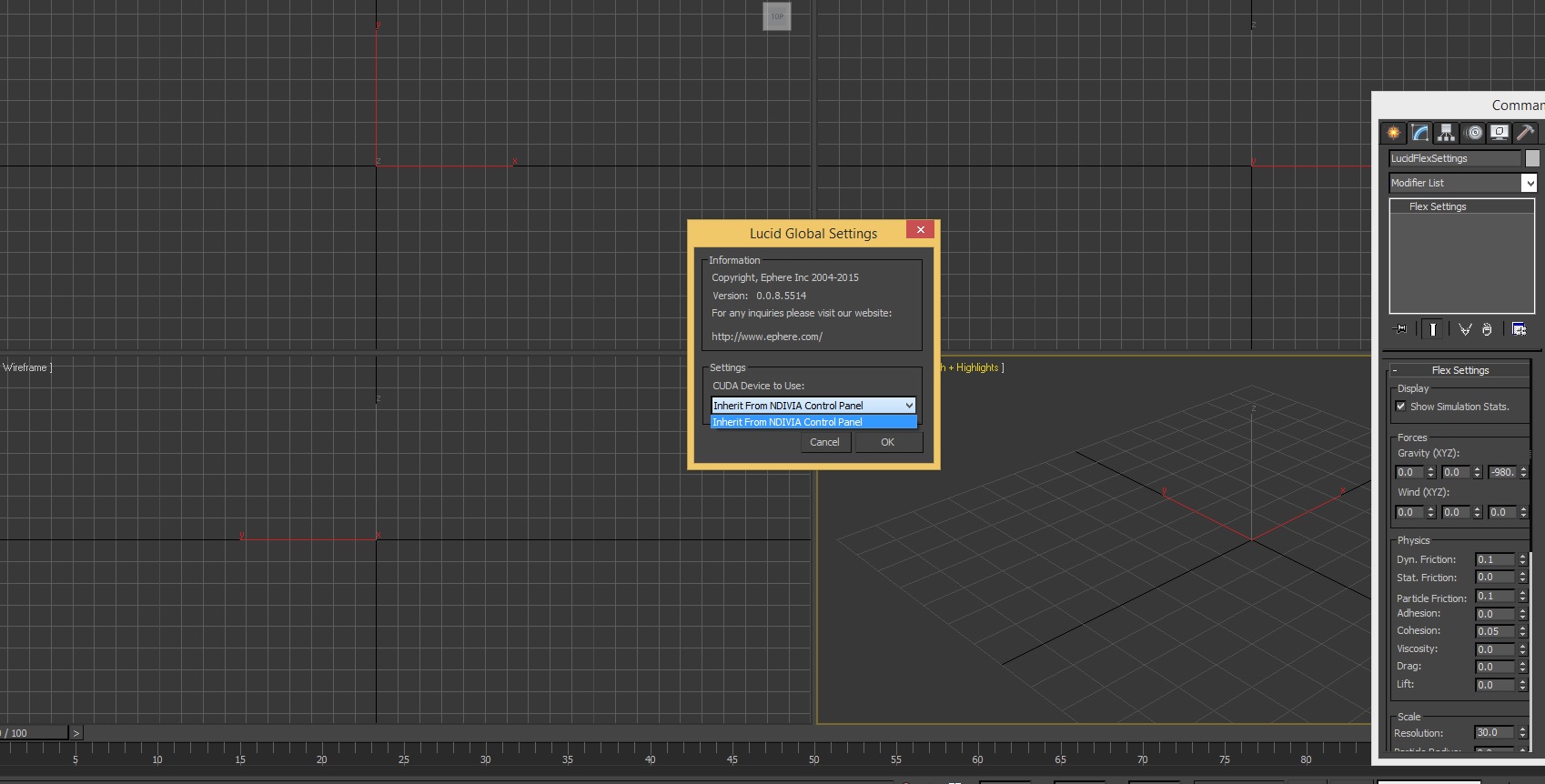Open the CUDA Device combo box
Viewport: 1545px width, 784px height.
[x=813, y=406]
